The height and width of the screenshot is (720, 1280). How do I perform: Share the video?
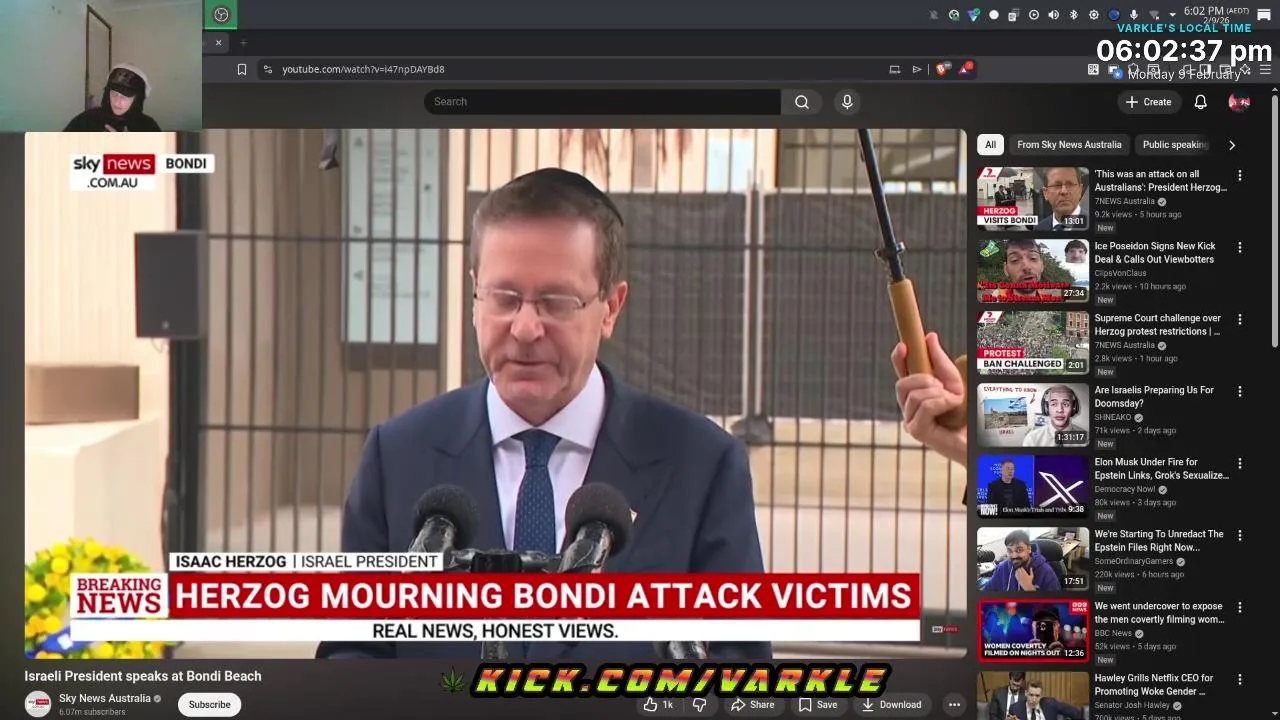752,705
